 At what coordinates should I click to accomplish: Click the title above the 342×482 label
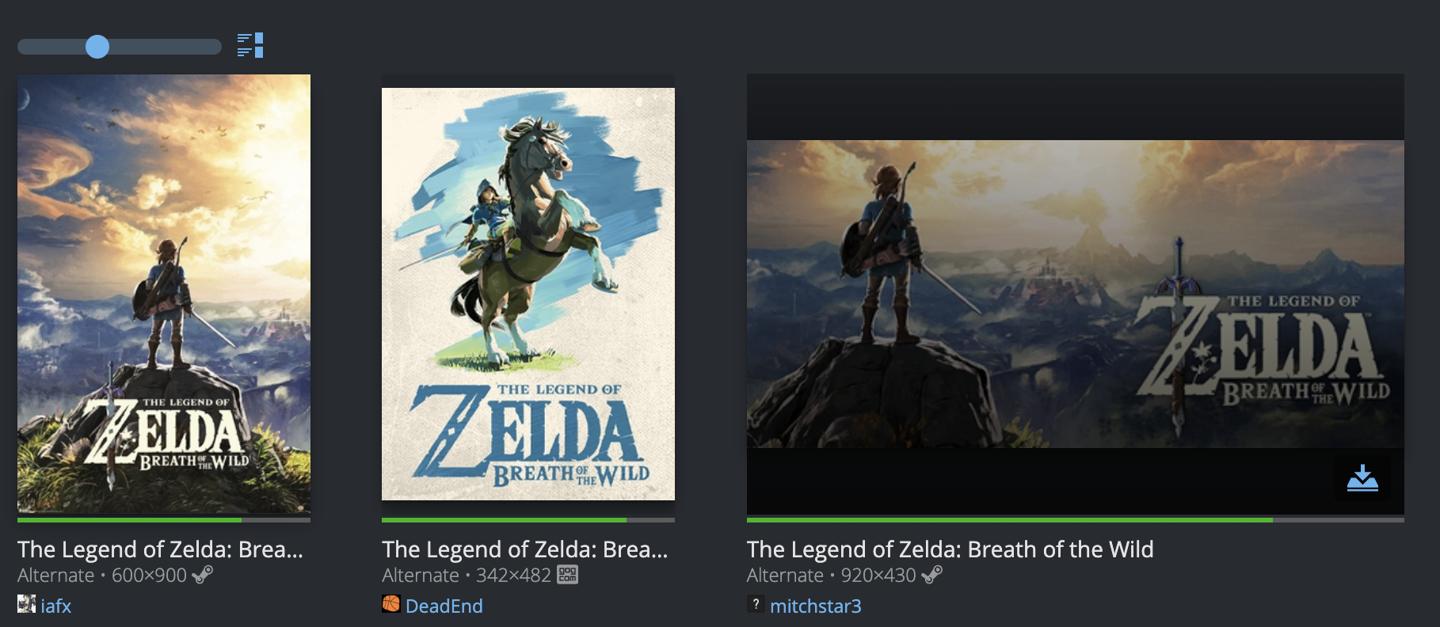tap(524, 549)
